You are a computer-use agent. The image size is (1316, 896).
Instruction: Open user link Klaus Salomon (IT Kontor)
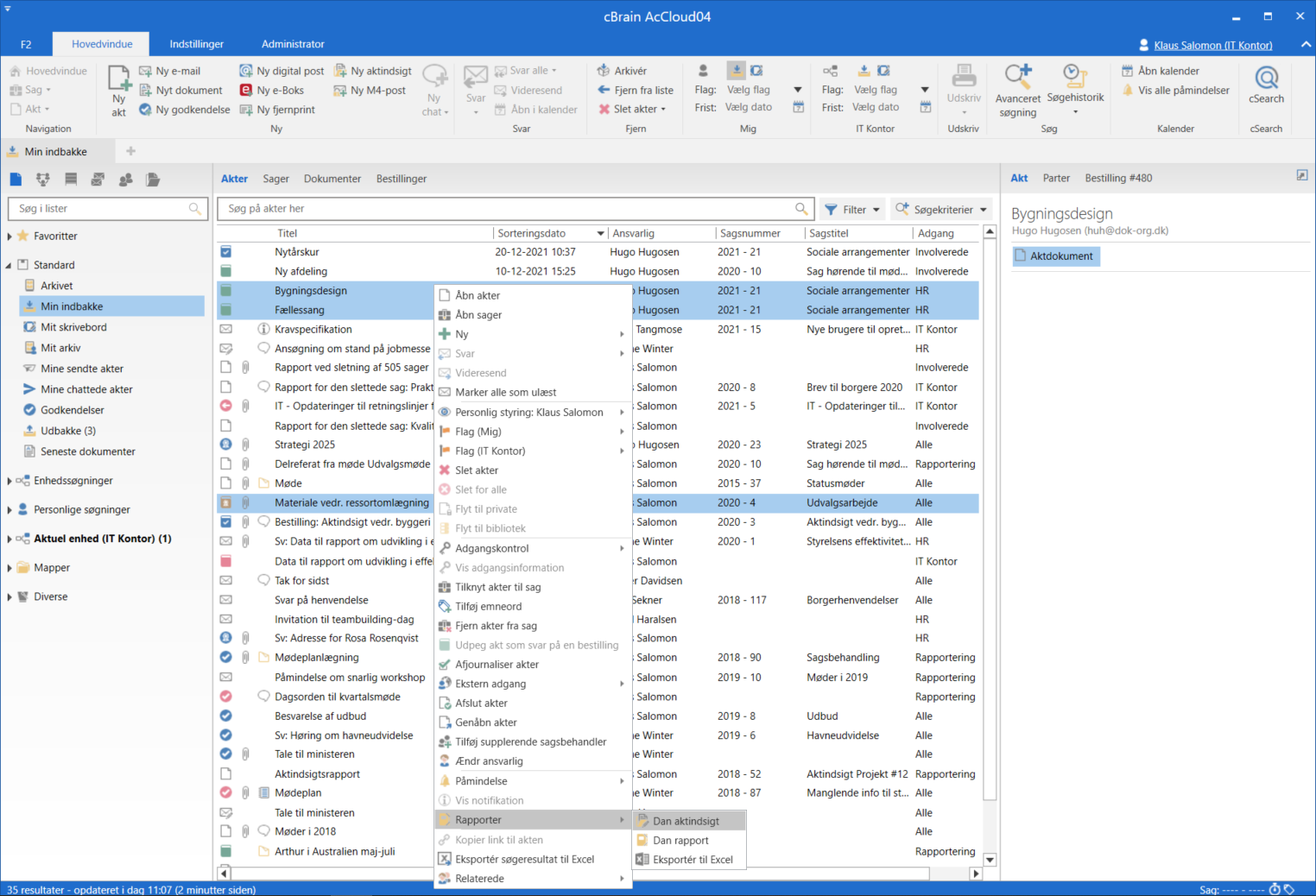[1212, 45]
